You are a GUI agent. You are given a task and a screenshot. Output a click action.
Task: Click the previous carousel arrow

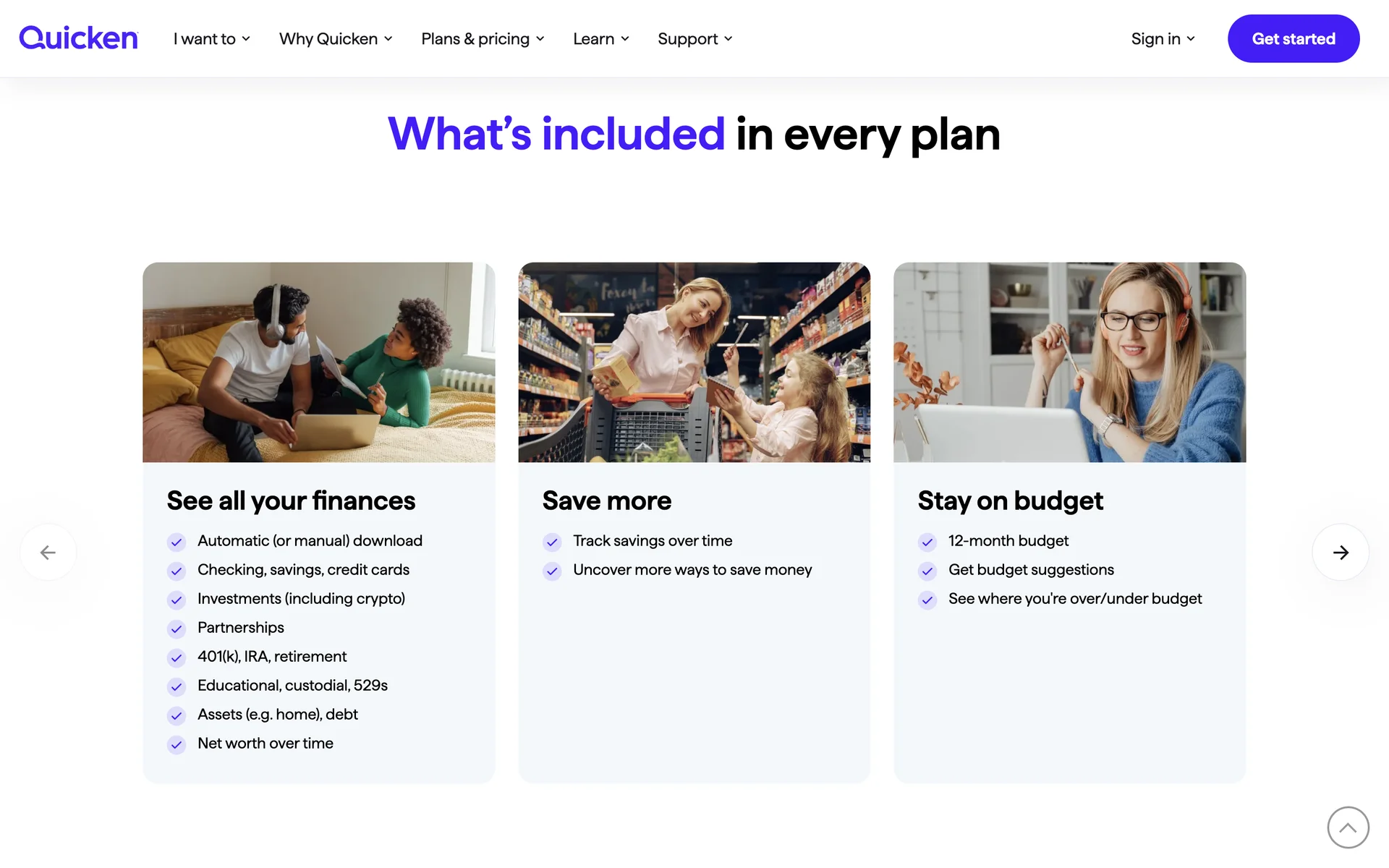point(48,553)
